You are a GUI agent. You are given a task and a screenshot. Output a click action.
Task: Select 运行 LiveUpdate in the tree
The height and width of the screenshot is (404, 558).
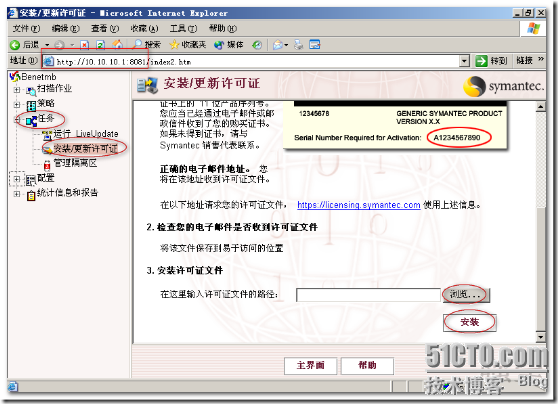click(x=86, y=134)
